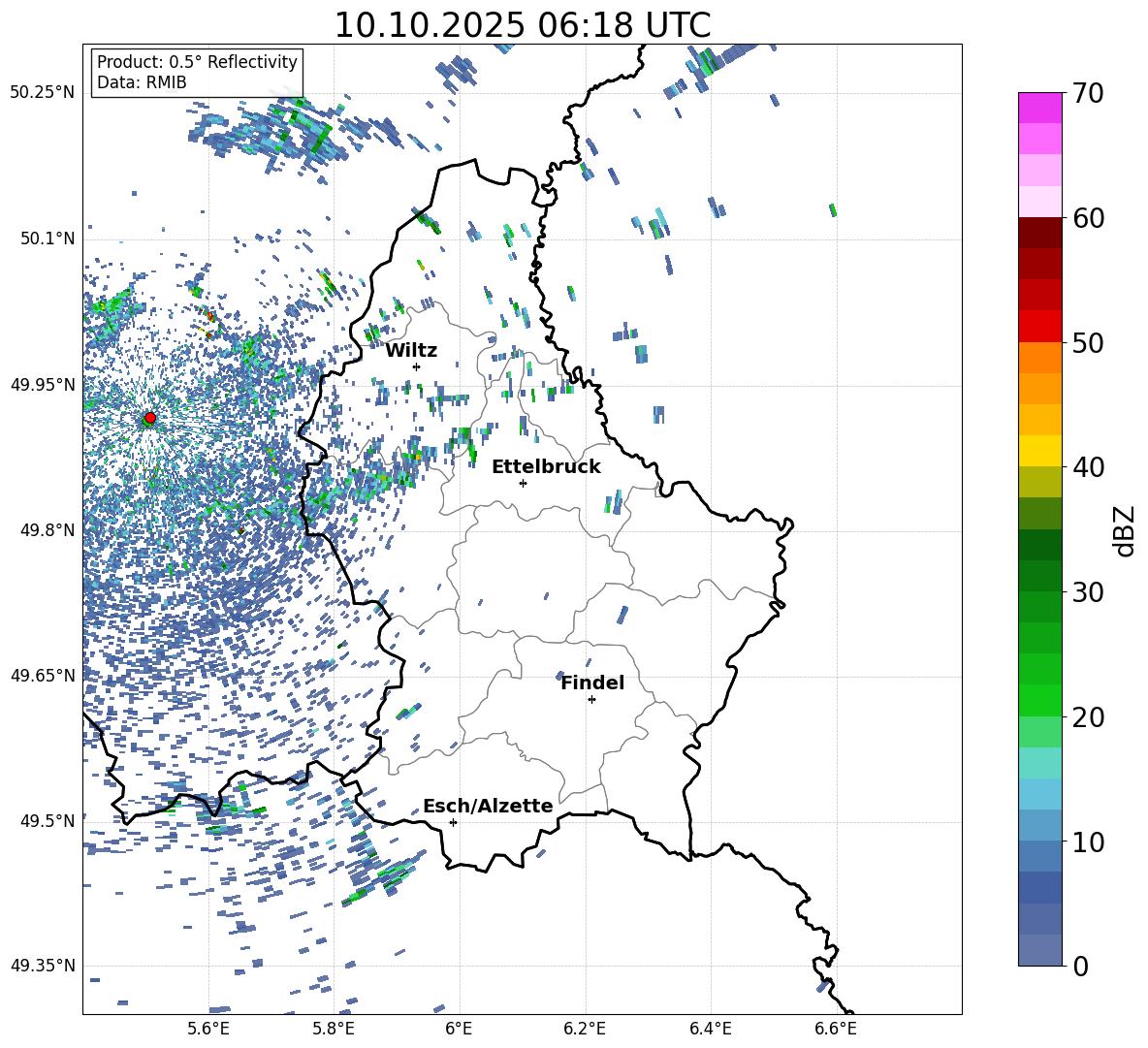This screenshot has height=1048, width=1148.
Task: Pick the dark green colorbar segment near 30
Action: pos(1040,575)
